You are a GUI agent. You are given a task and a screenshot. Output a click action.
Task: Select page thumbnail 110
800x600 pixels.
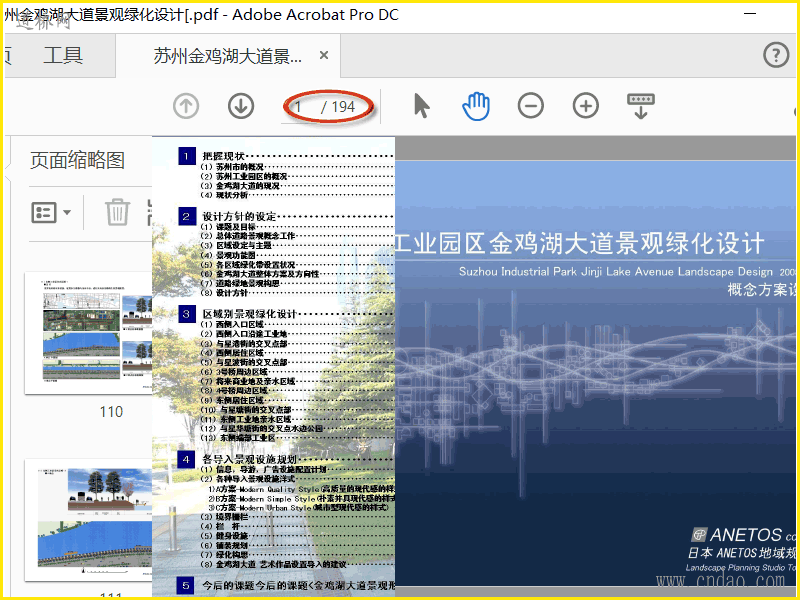(x=88, y=333)
